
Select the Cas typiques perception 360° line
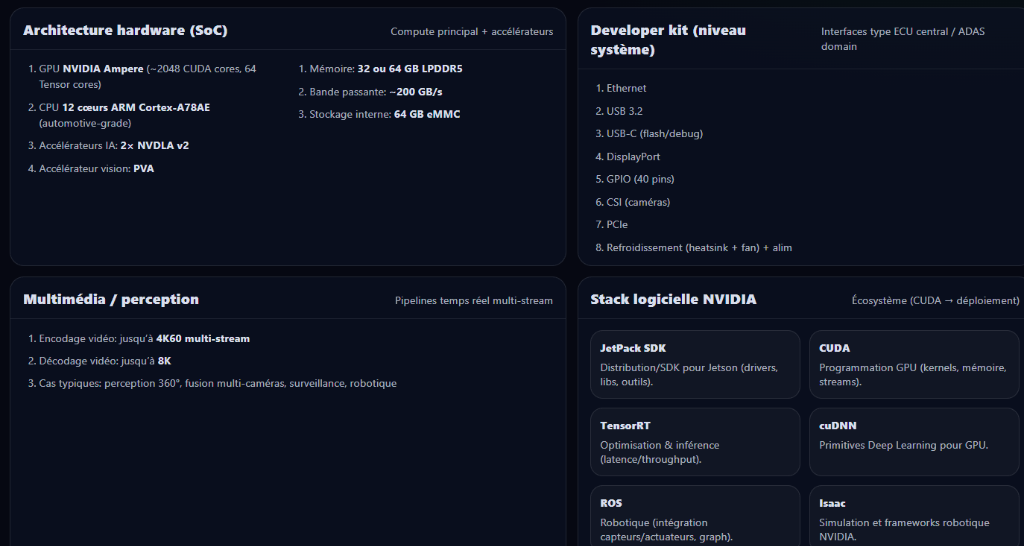pyautogui.click(x=212, y=383)
